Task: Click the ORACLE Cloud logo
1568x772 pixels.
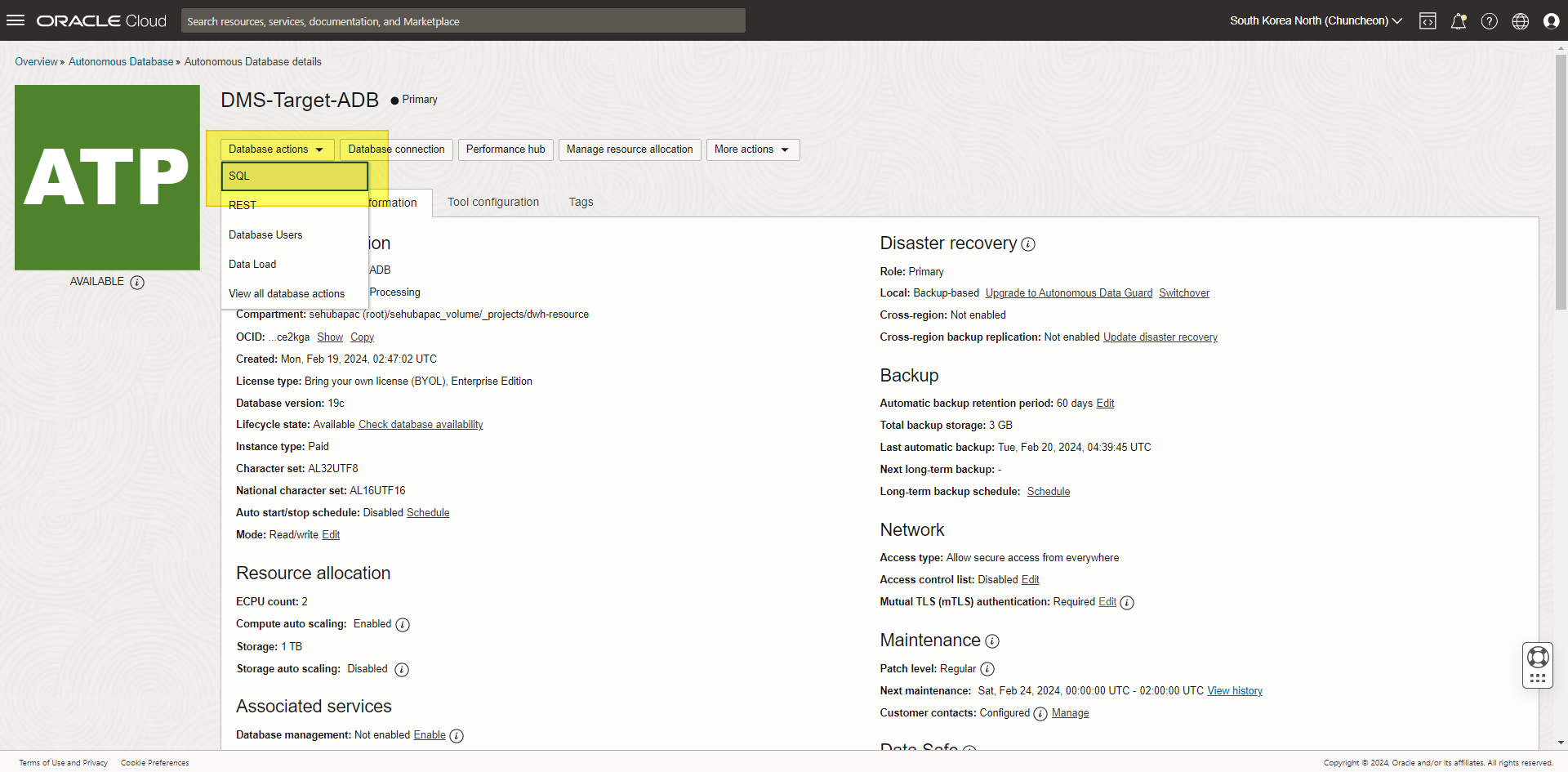Action: click(x=101, y=21)
